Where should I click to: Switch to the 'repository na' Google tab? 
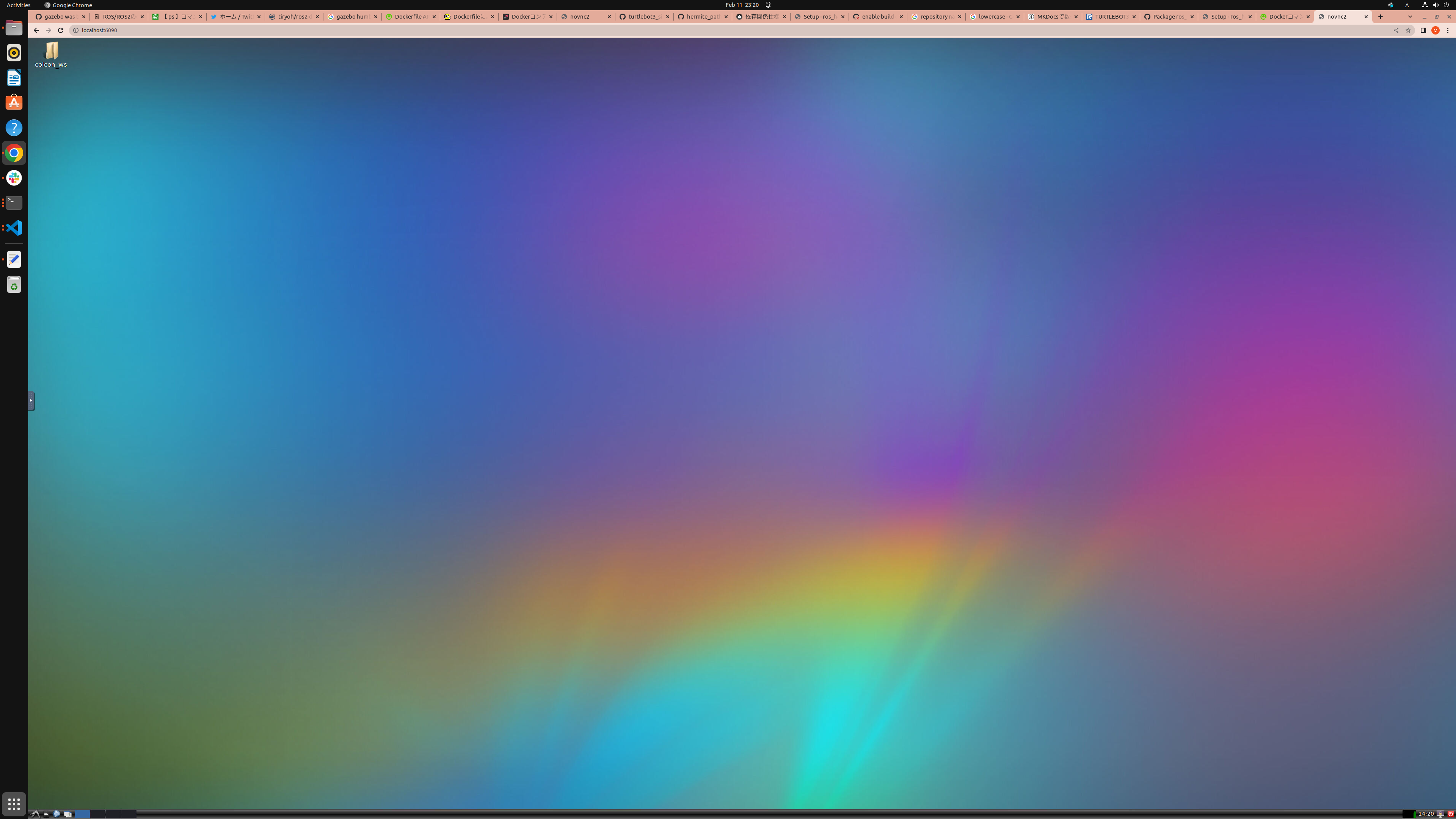coord(935,17)
